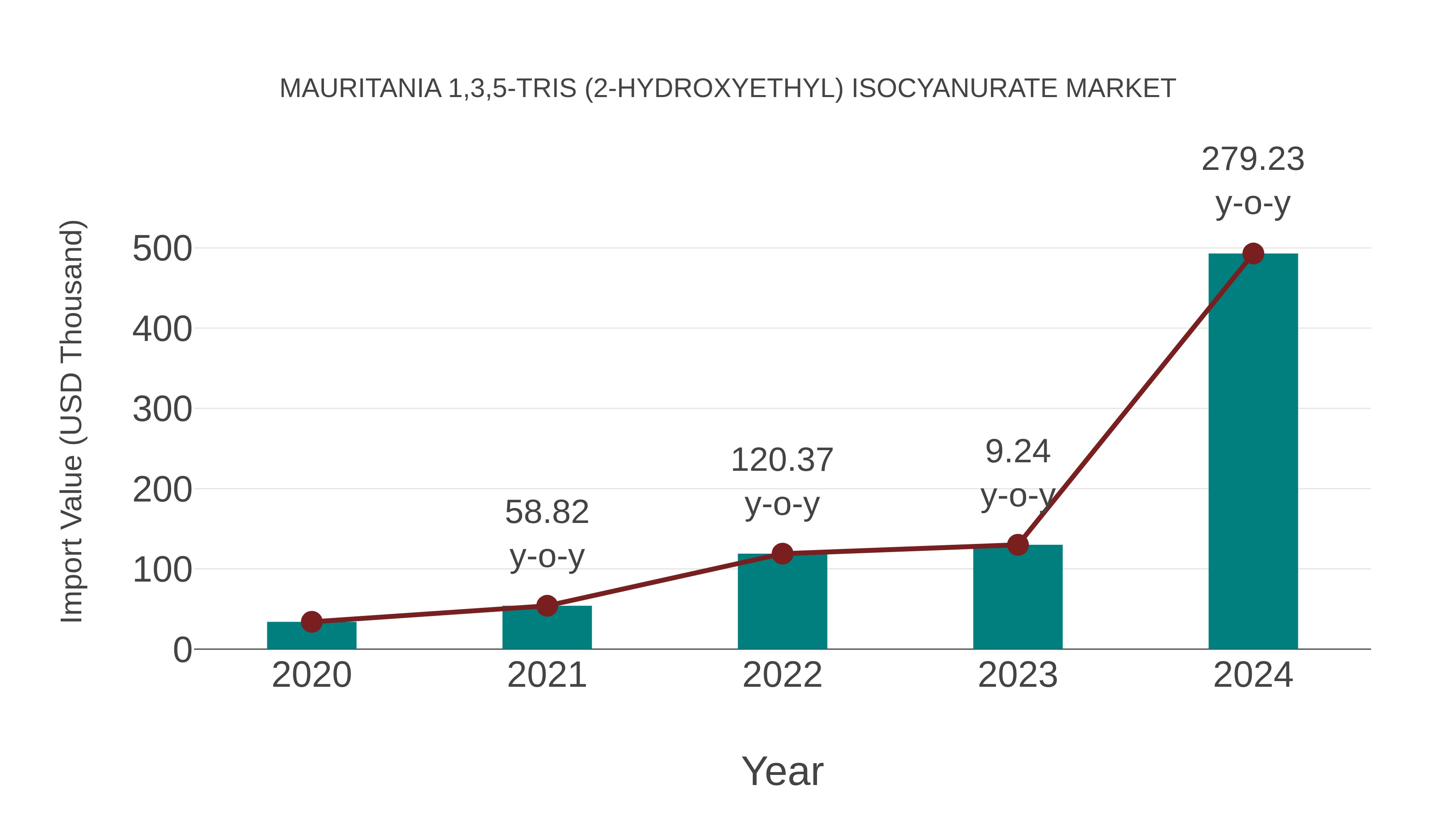The image size is (1456, 819).
Task: Click the y-axis tick 500
Action: (x=162, y=249)
